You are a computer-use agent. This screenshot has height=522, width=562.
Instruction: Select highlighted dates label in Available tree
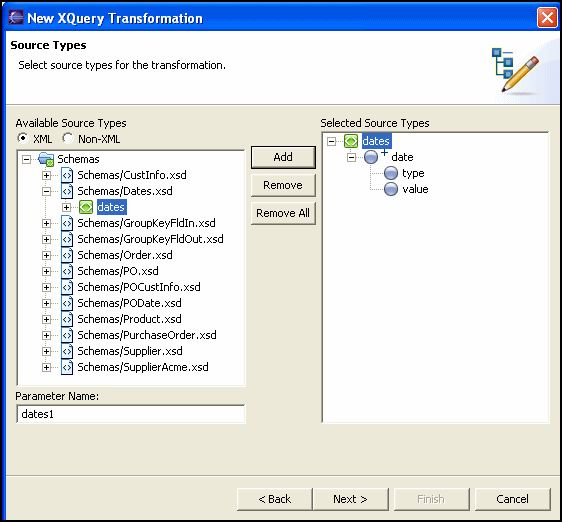111,207
